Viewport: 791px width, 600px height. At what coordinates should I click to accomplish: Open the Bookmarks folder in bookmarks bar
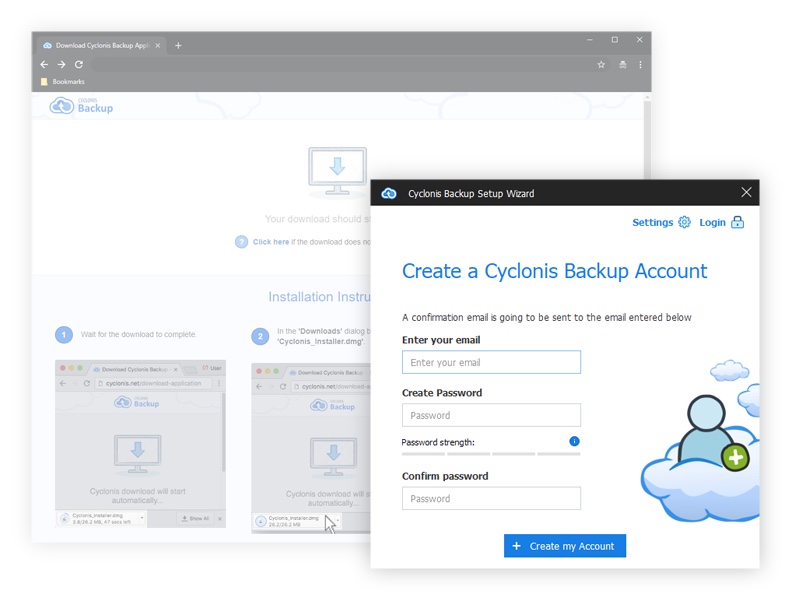click(x=62, y=81)
